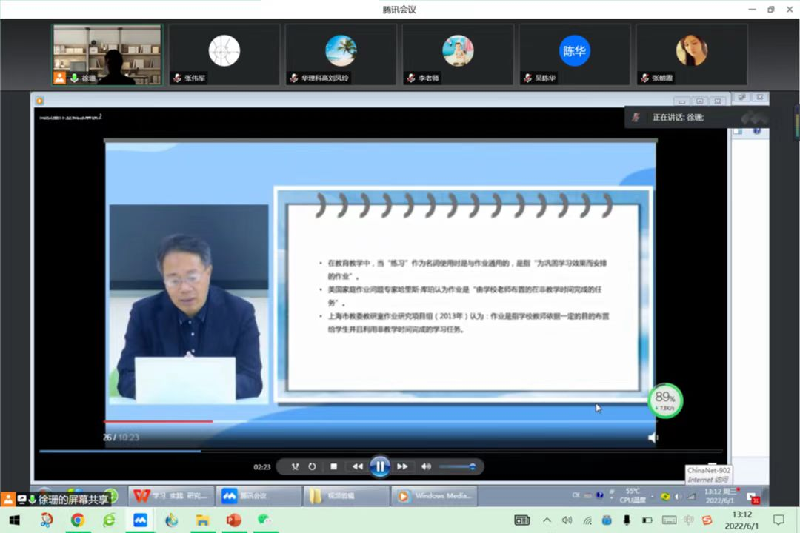Expand the hidden system tray icons chevron
Screen dimensions: 800x533
coord(547,520)
